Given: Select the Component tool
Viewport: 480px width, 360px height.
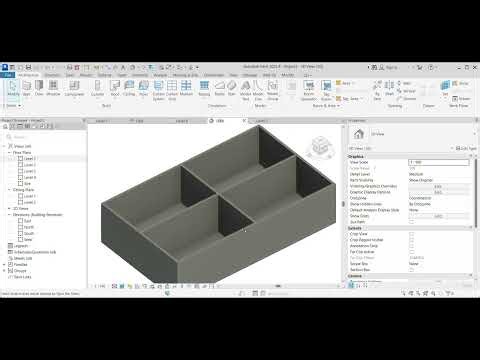Looking at the screenshot, I should [74, 88].
